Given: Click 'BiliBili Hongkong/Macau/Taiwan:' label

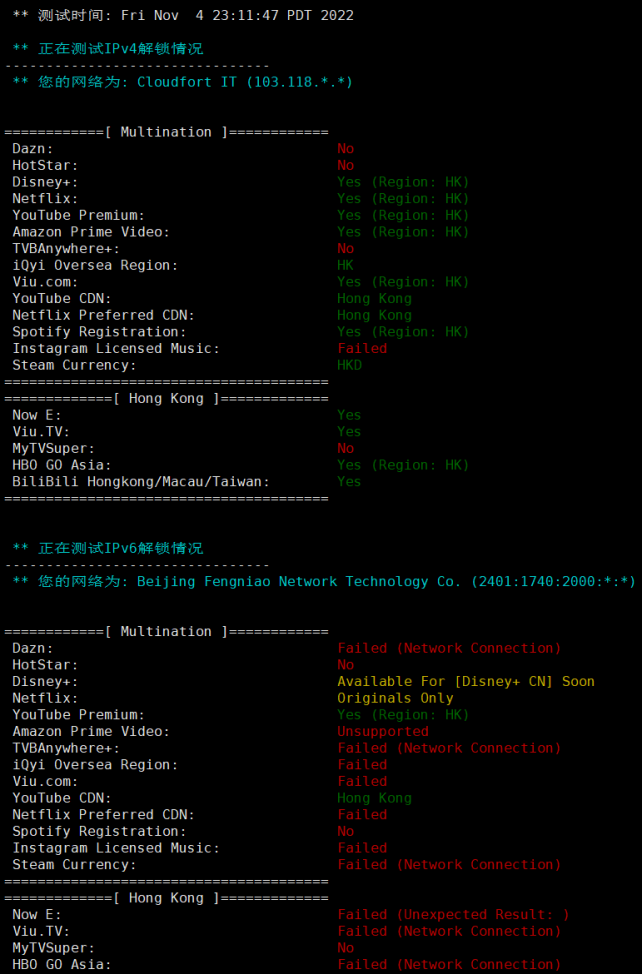Looking at the screenshot, I should (x=141, y=481).
